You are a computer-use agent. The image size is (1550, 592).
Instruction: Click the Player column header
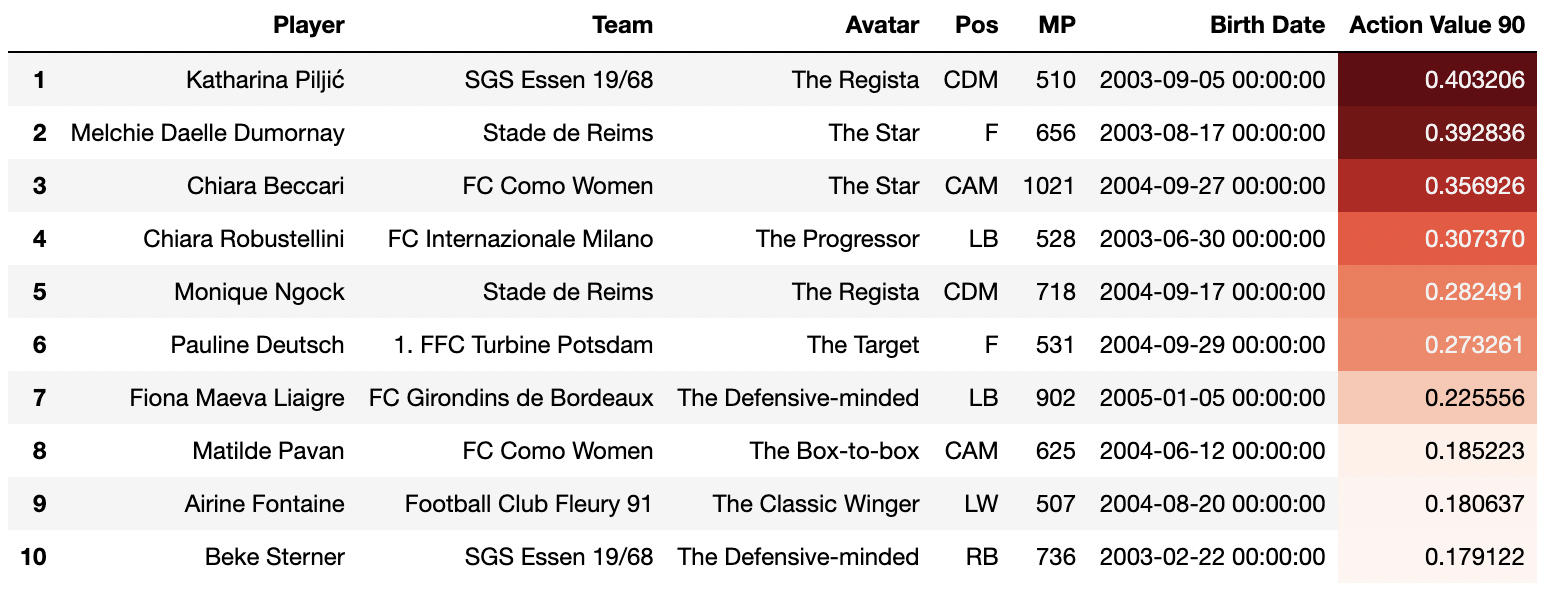[x=308, y=26]
